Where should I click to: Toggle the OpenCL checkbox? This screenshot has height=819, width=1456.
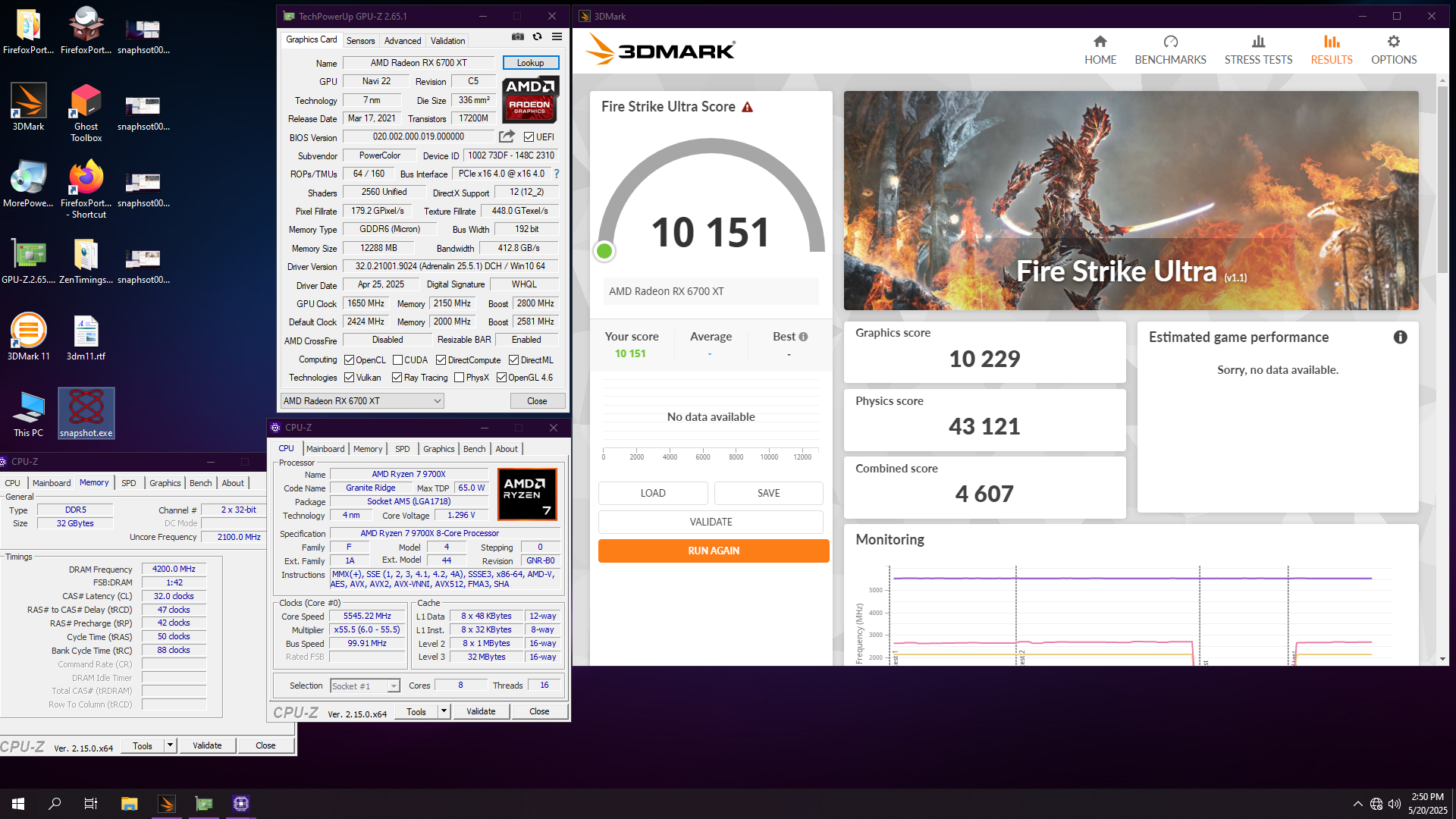349,360
